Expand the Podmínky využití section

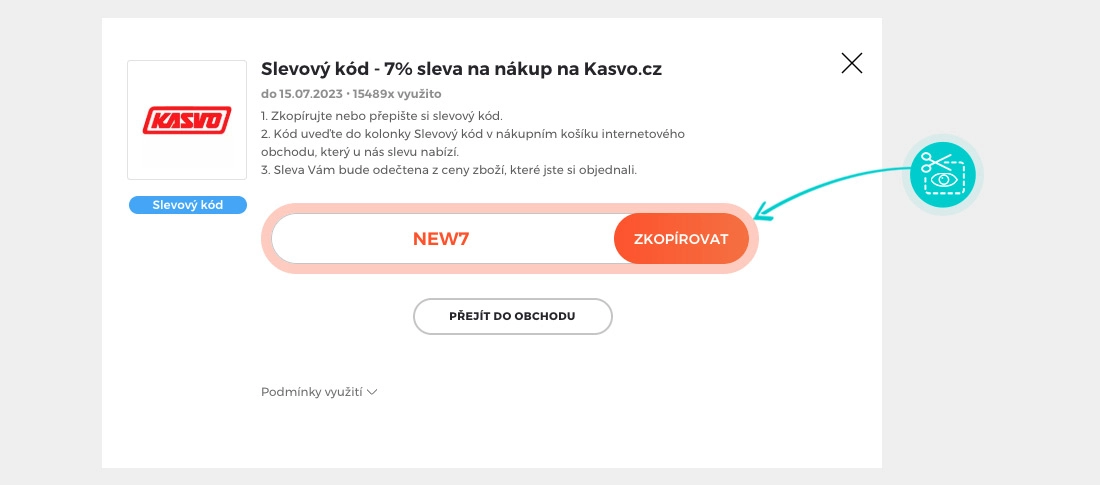(x=311, y=392)
